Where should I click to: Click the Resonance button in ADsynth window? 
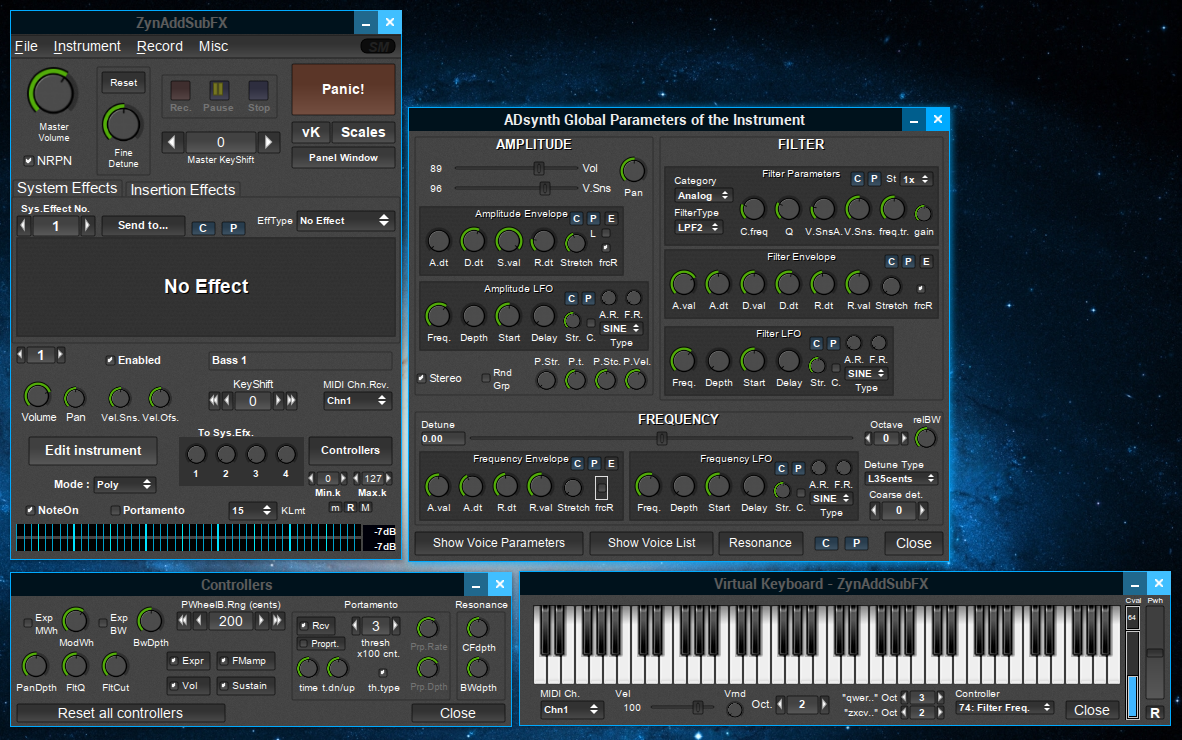[x=760, y=543]
